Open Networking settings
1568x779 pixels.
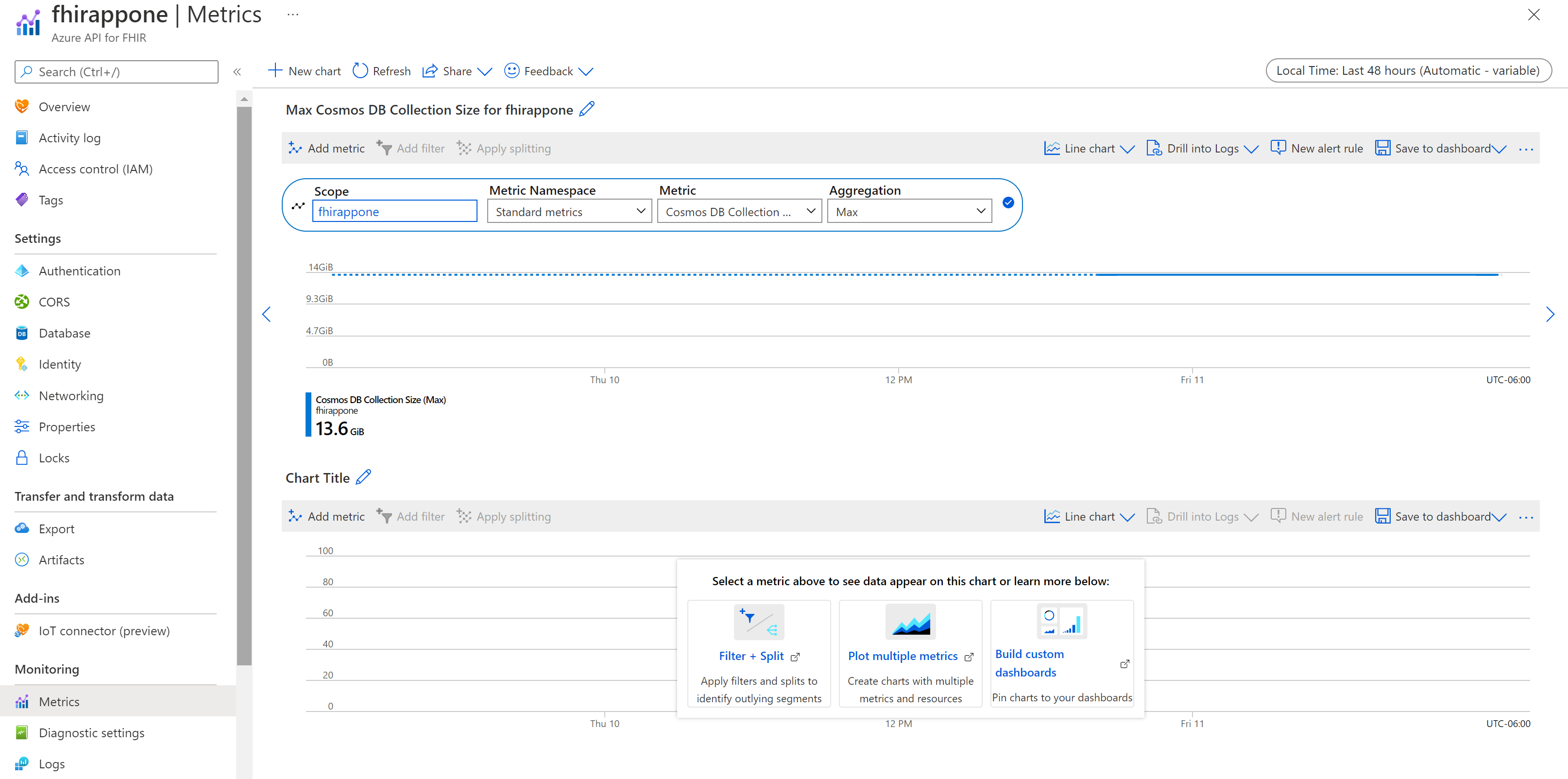70,396
